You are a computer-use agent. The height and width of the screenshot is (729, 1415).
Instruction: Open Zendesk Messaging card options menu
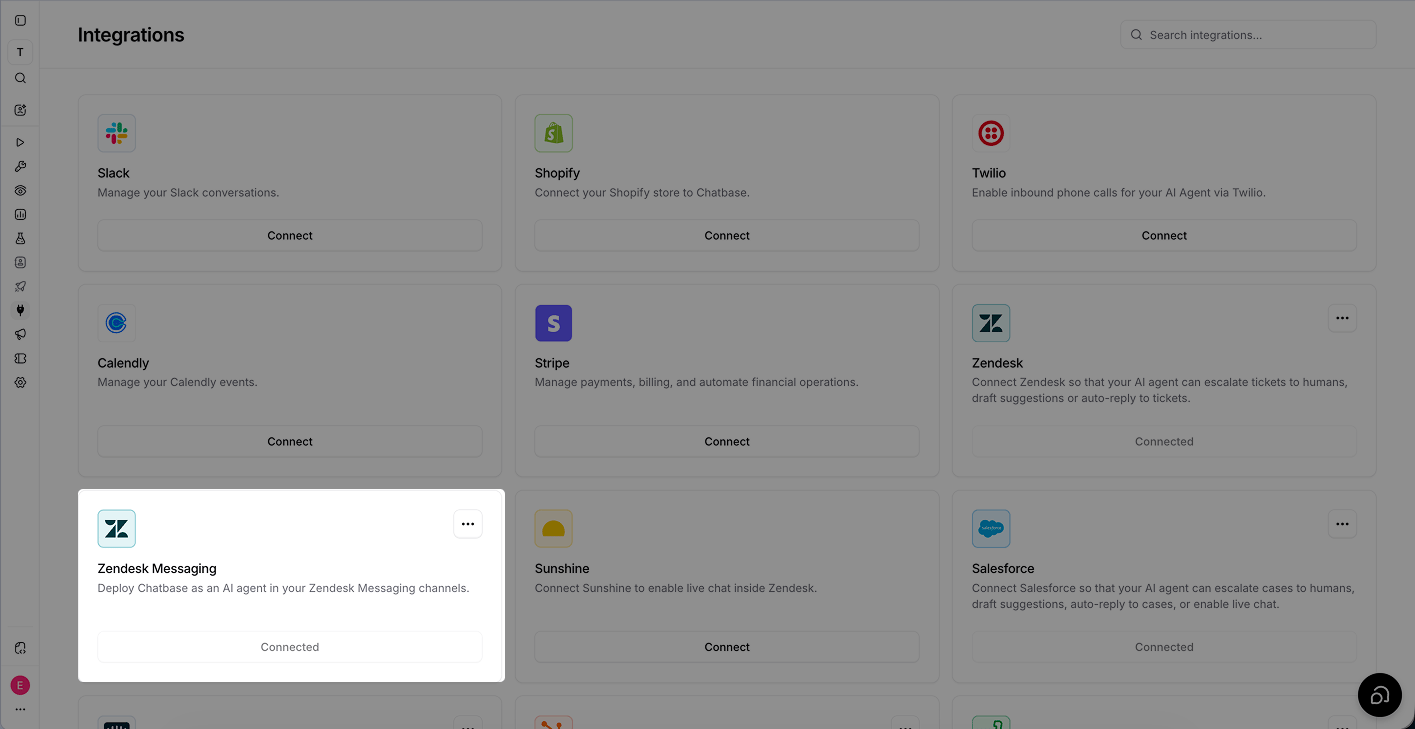point(468,524)
